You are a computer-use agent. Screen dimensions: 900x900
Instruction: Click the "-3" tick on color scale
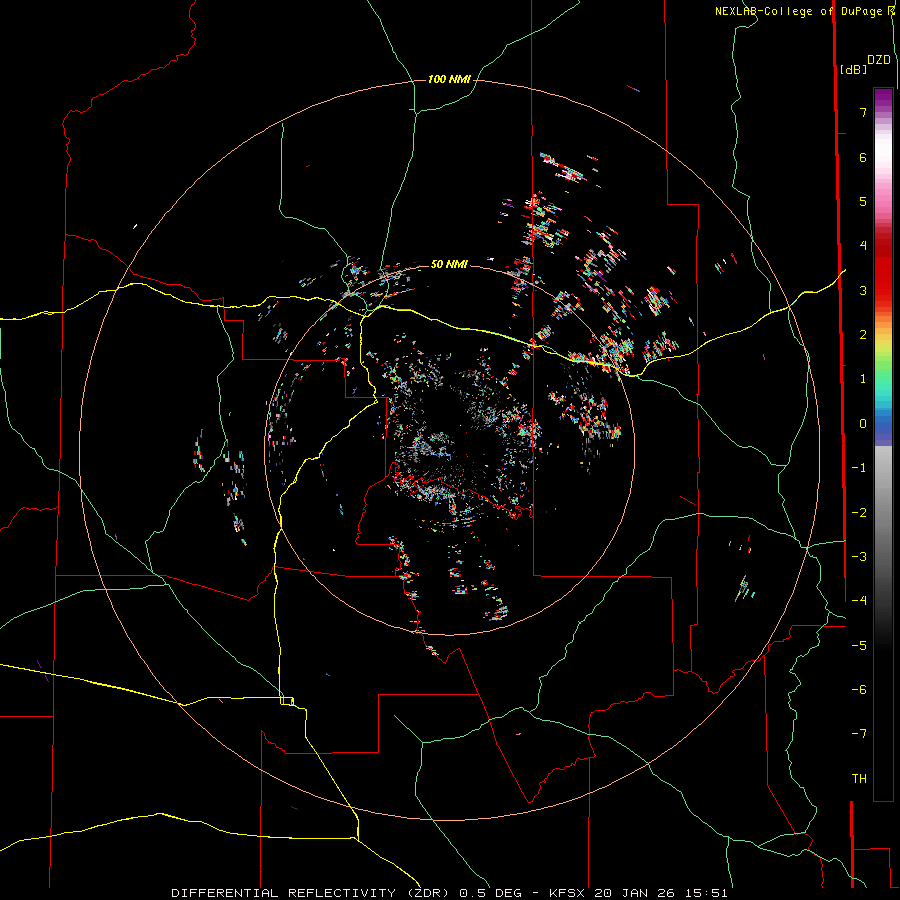tap(859, 557)
